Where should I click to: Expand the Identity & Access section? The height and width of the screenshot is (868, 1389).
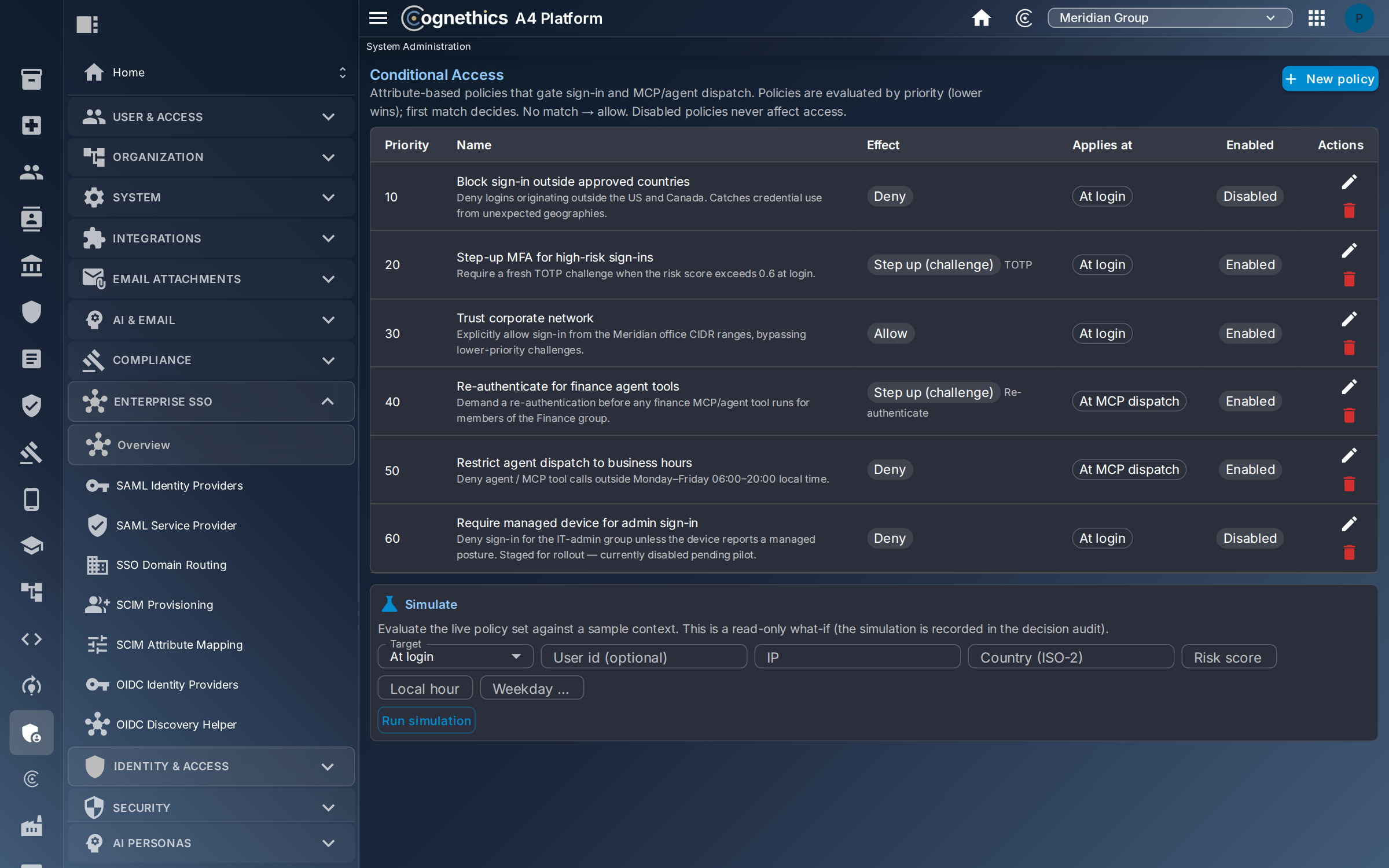211,766
